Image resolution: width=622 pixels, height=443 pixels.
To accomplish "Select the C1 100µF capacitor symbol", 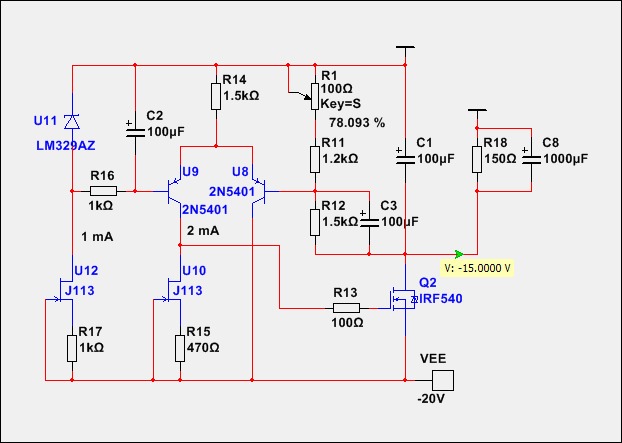I will [405, 158].
